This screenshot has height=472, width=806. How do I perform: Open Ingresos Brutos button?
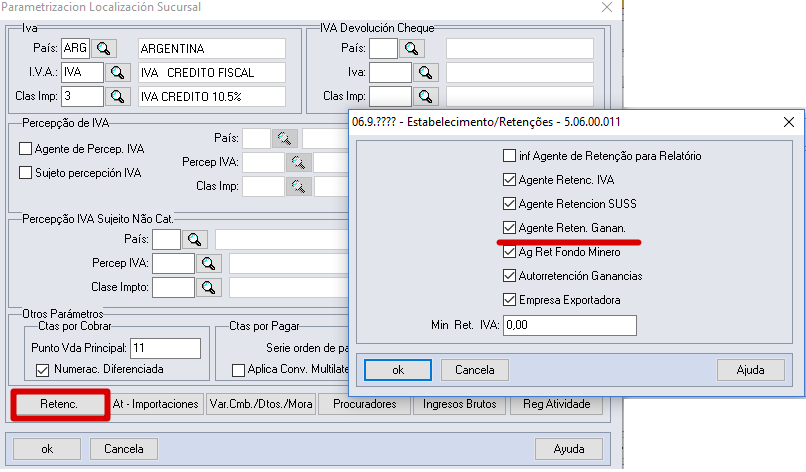460,404
